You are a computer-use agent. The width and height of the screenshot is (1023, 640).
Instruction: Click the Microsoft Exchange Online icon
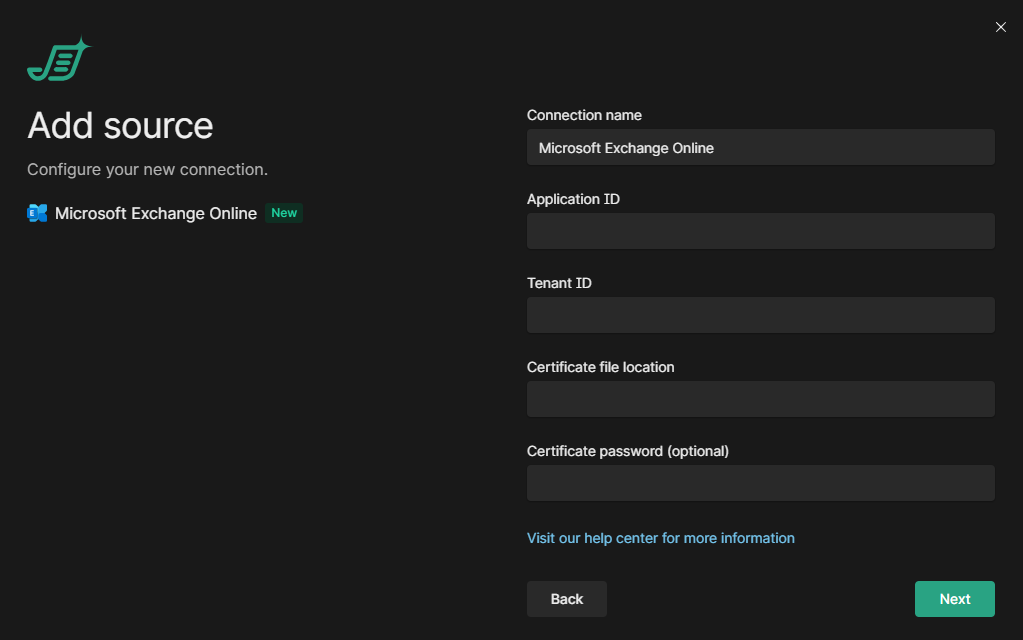(37, 213)
